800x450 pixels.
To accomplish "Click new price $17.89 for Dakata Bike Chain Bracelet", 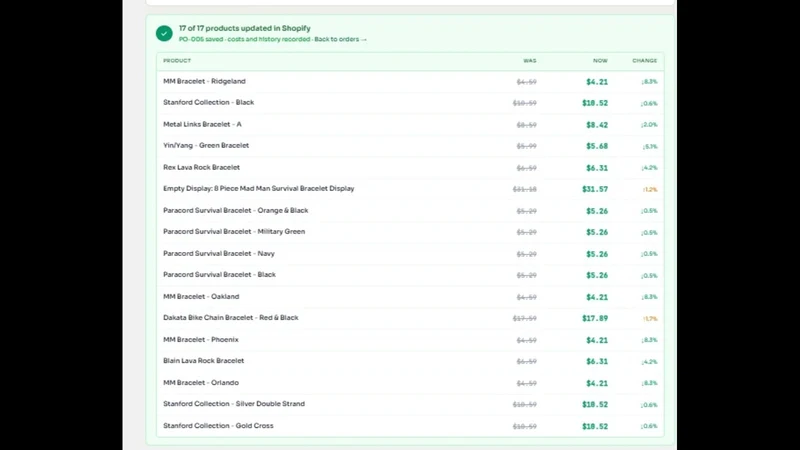I will point(595,318).
